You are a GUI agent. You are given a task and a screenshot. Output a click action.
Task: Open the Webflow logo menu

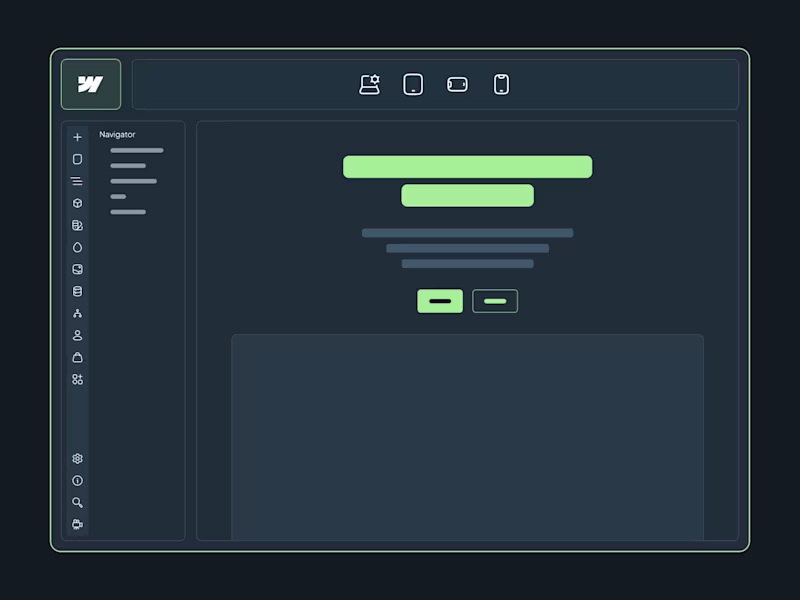coord(91,84)
